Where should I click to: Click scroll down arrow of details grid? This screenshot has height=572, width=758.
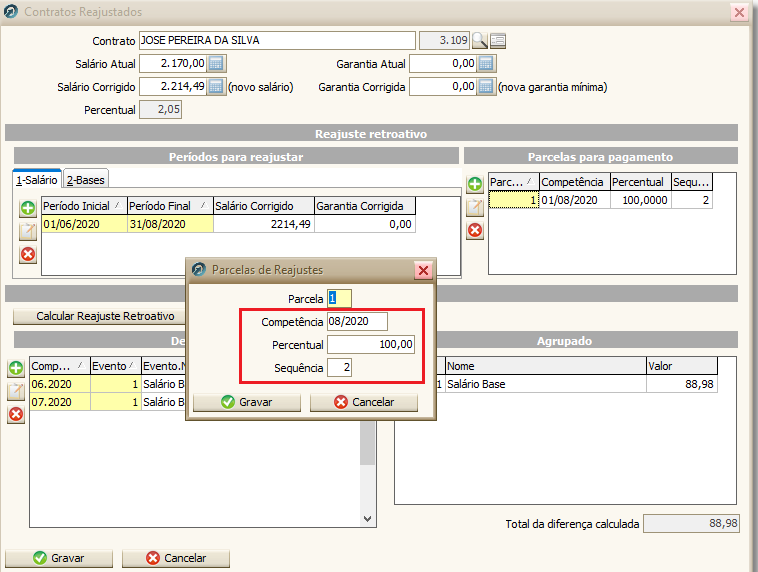pos(367,518)
